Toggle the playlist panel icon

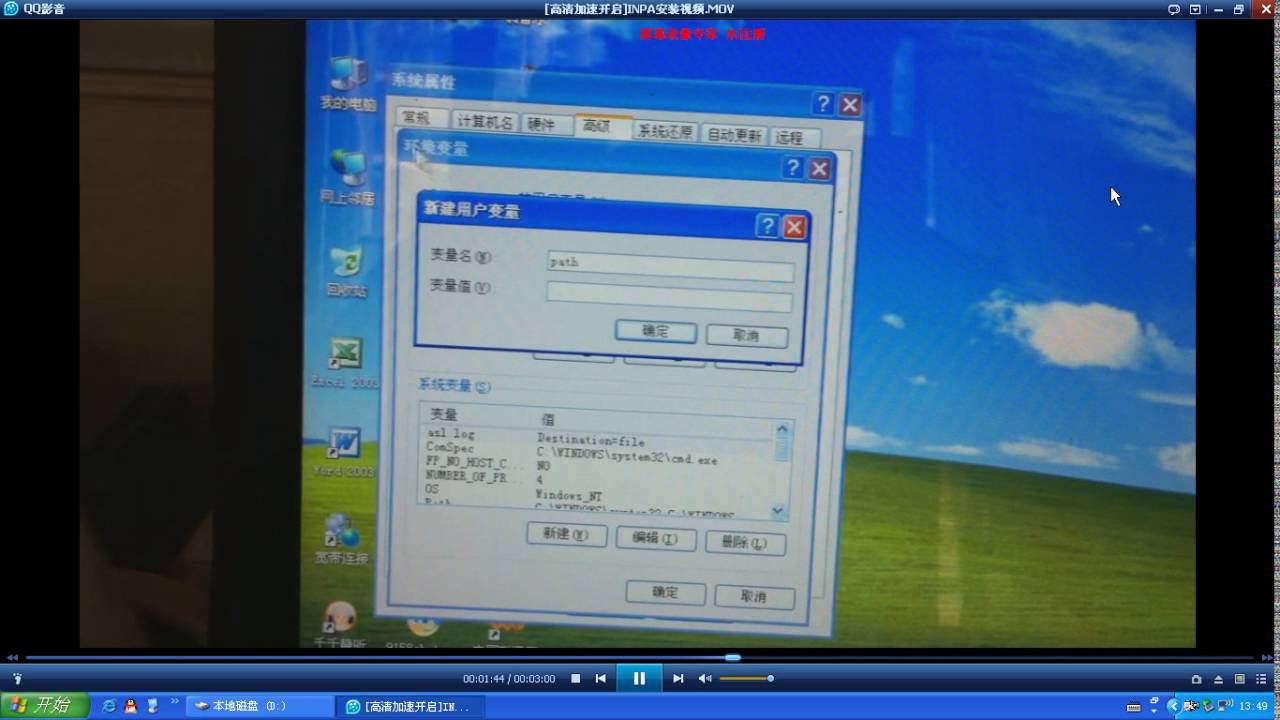1261,679
